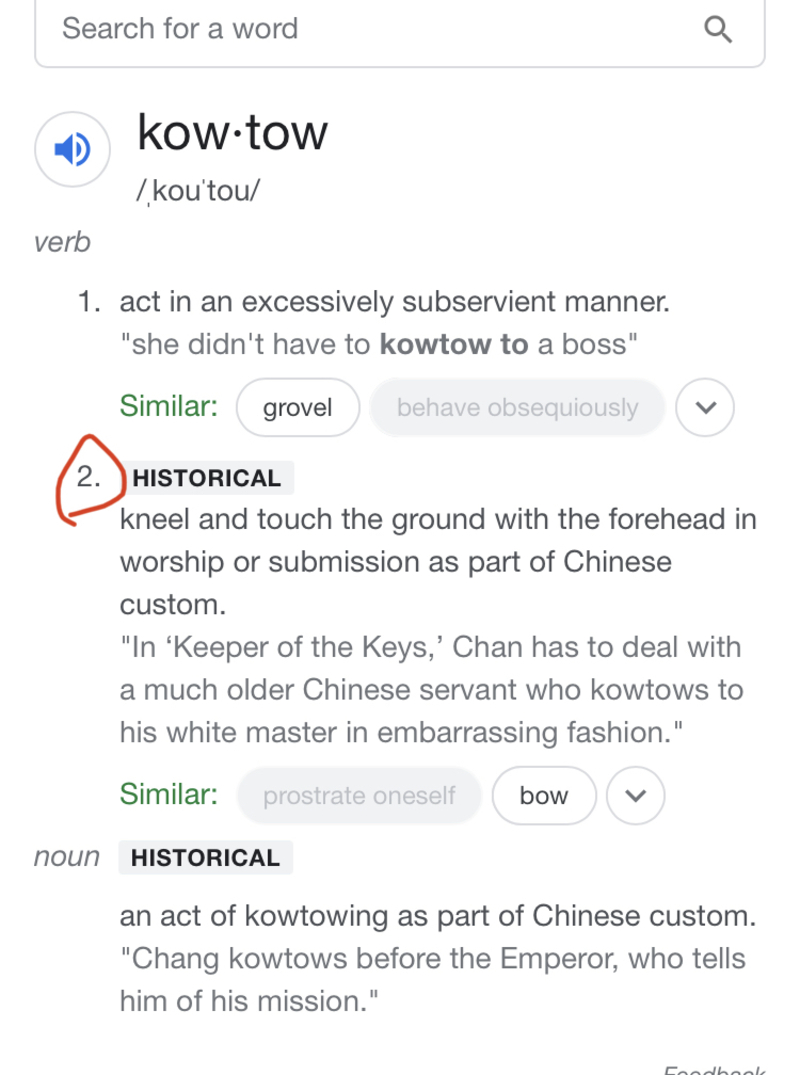
Task: Click the phonetic spelling /ˌkouˈtou/
Action: coord(198,191)
